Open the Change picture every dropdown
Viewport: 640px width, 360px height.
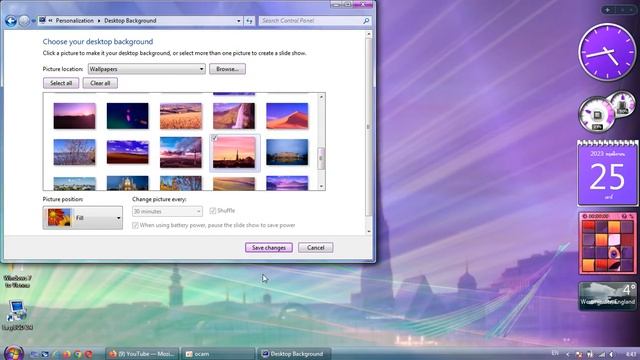(x=167, y=211)
